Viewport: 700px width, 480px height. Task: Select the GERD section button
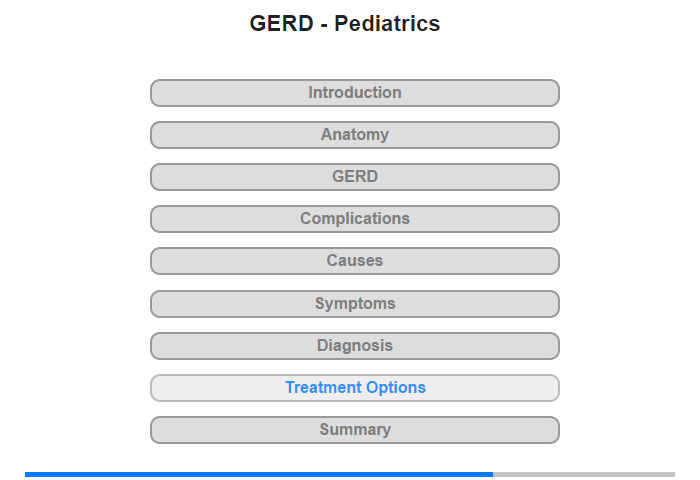[354, 177]
